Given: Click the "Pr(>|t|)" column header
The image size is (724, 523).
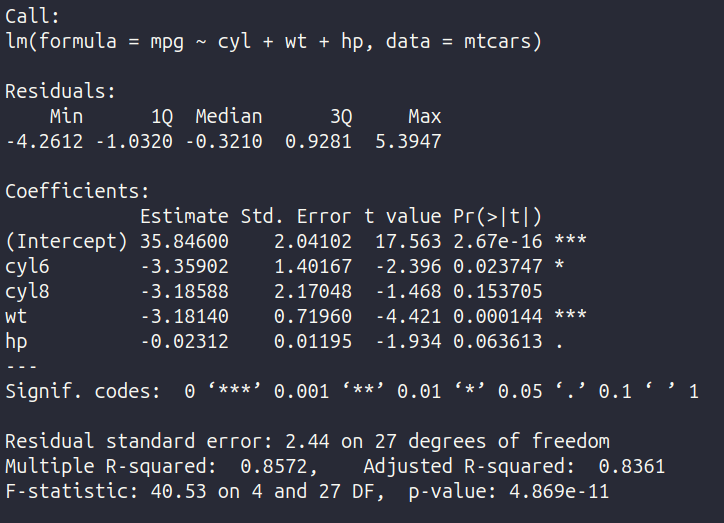Looking at the screenshot, I should (x=497, y=216).
